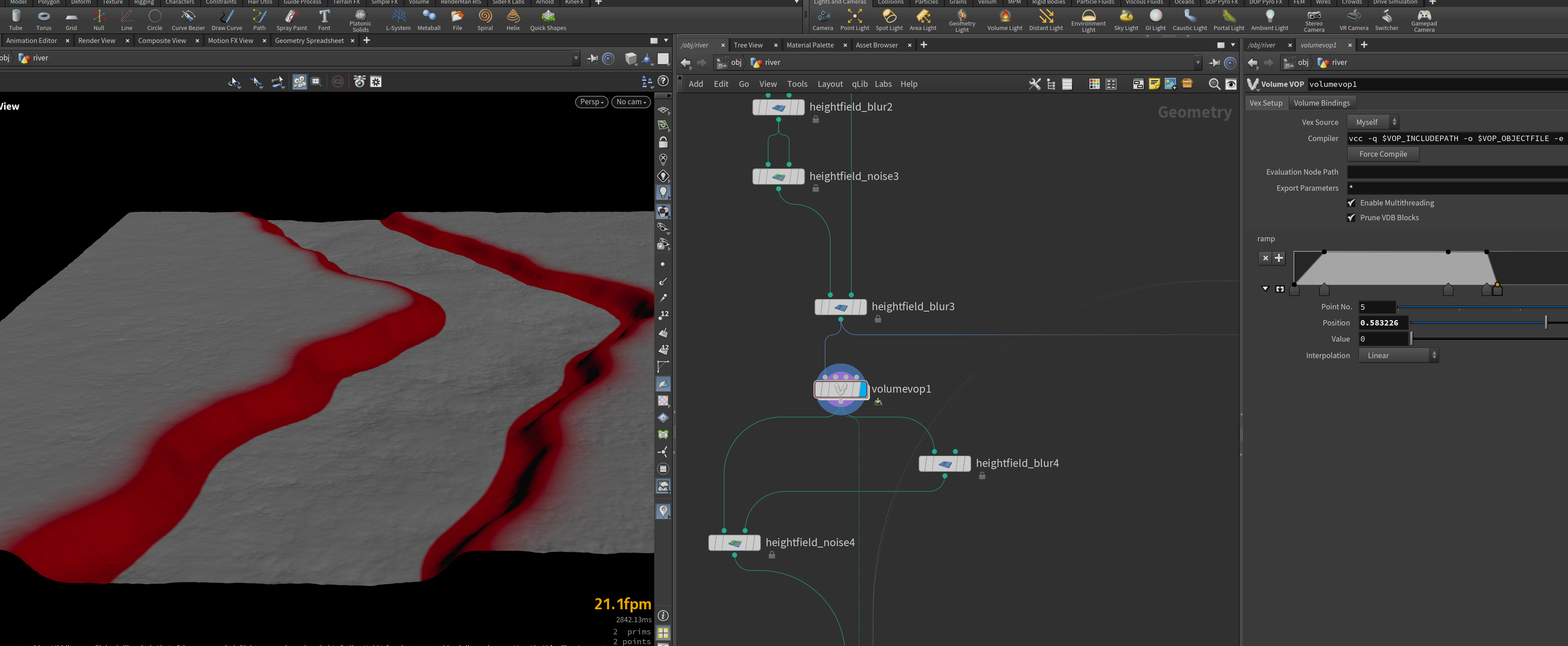Add a Point Light from the shelf
The height and width of the screenshot is (646, 1568).
tap(855, 20)
